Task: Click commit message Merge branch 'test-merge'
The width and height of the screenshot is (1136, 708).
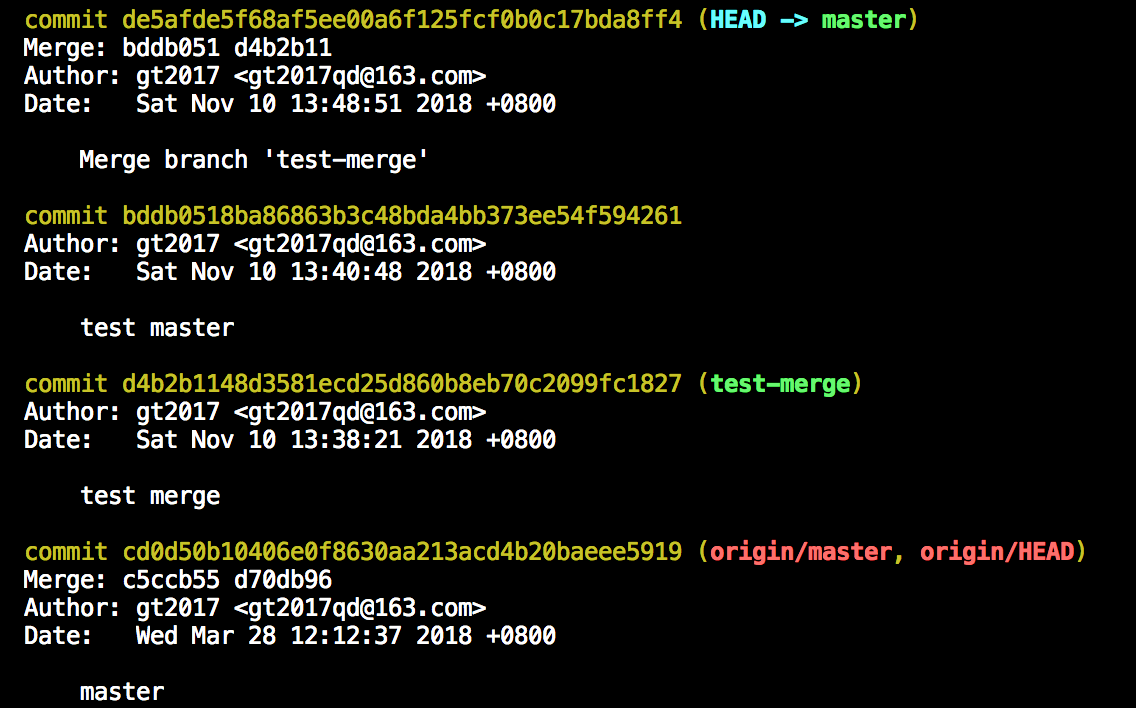Action: pos(254,159)
